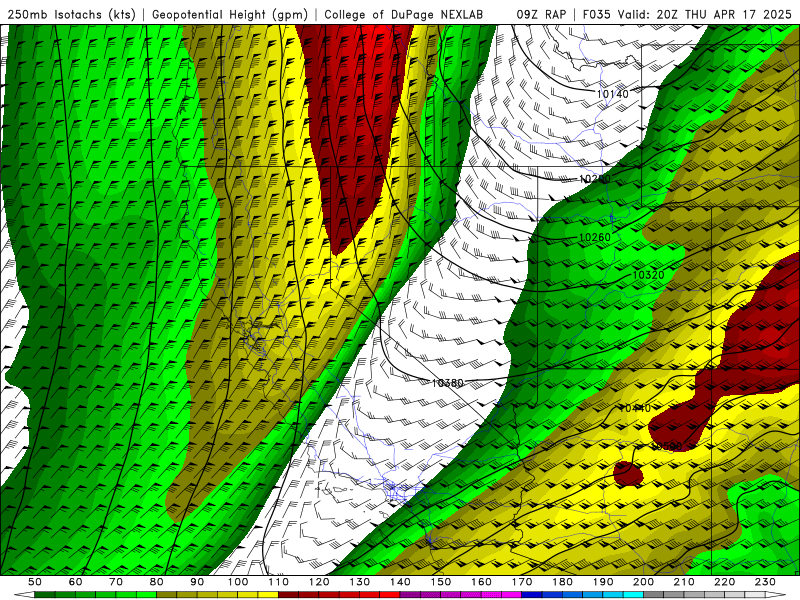Click the 10380 height contour label
800x600 pixels.
[x=447, y=383]
